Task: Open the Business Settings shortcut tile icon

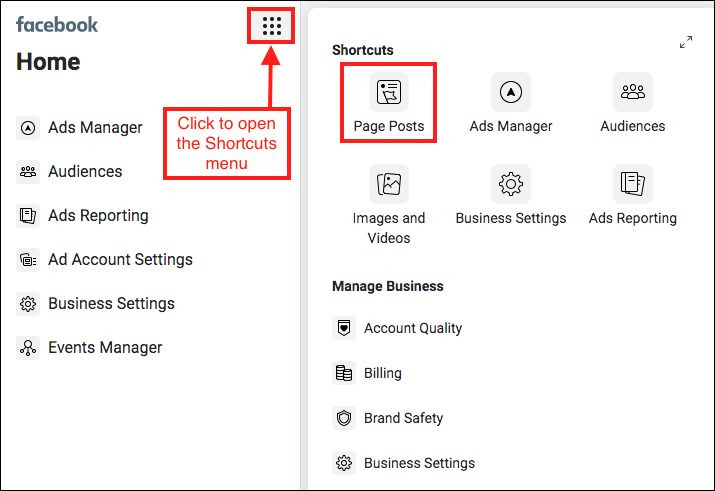Action: click(511, 184)
